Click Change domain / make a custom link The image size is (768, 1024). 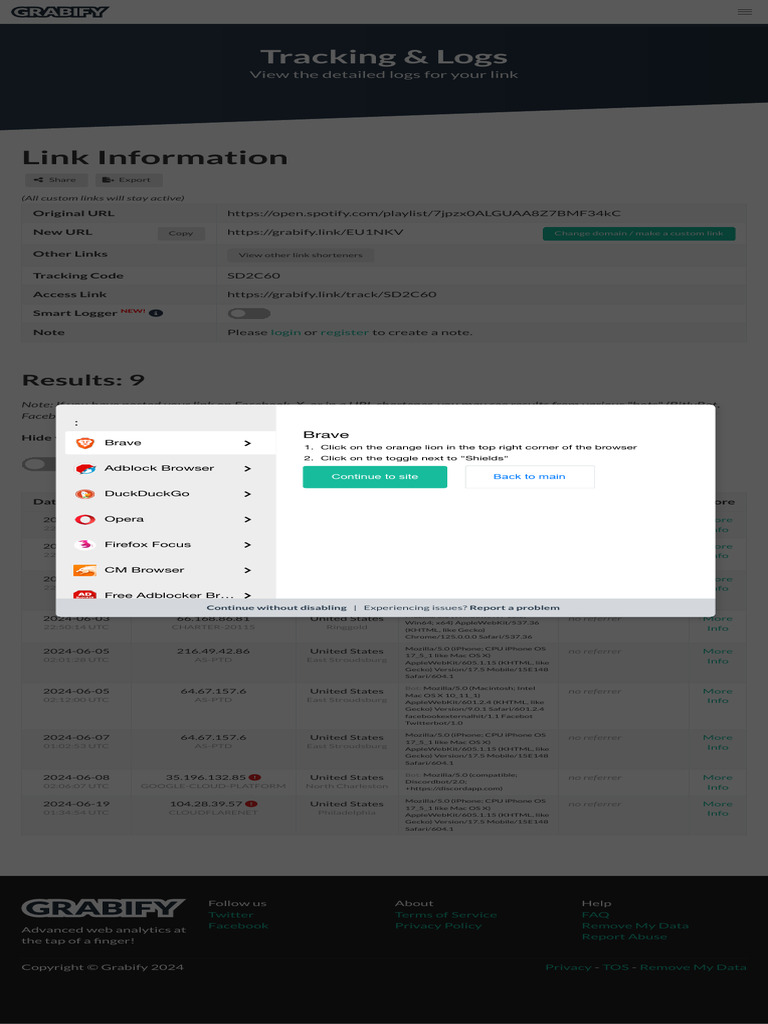[639, 233]
